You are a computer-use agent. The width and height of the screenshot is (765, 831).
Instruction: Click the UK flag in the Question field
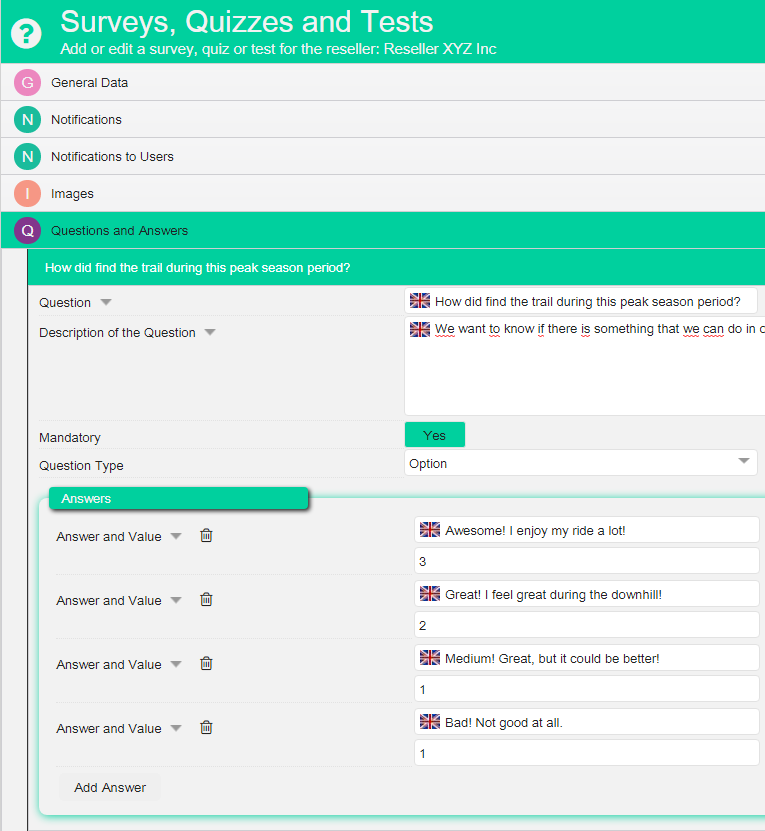tap(420, 301)
